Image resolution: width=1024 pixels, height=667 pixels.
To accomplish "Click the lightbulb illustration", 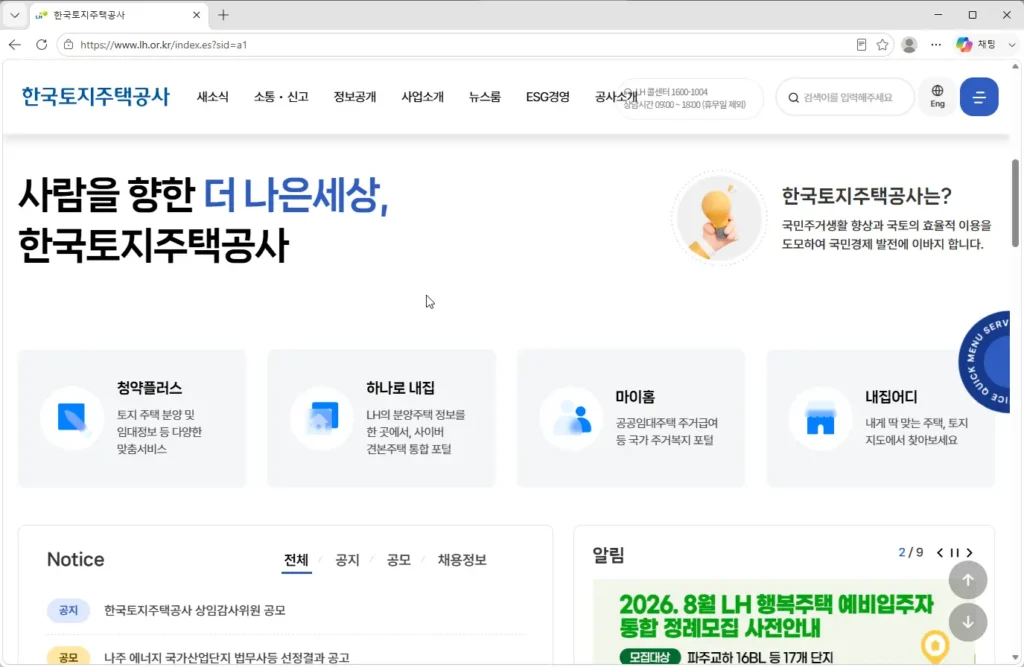I will 719,218.
